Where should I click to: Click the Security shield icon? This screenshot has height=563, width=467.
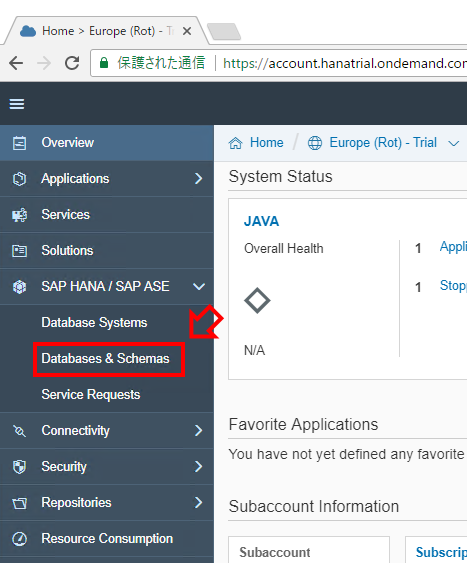click(x=19, y=466)
